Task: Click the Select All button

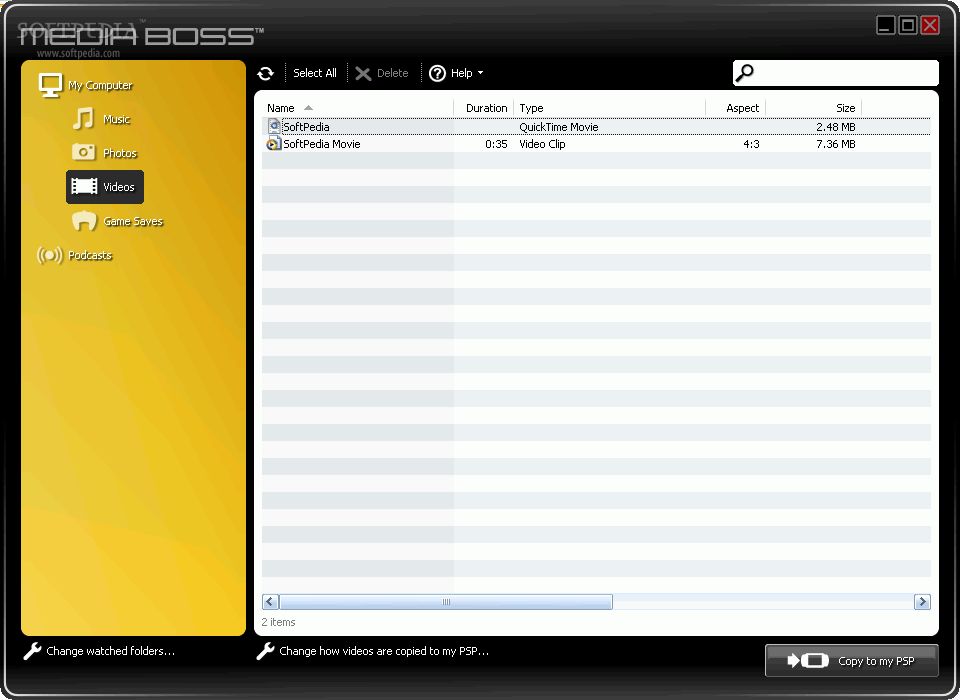Action: (315, 73)
